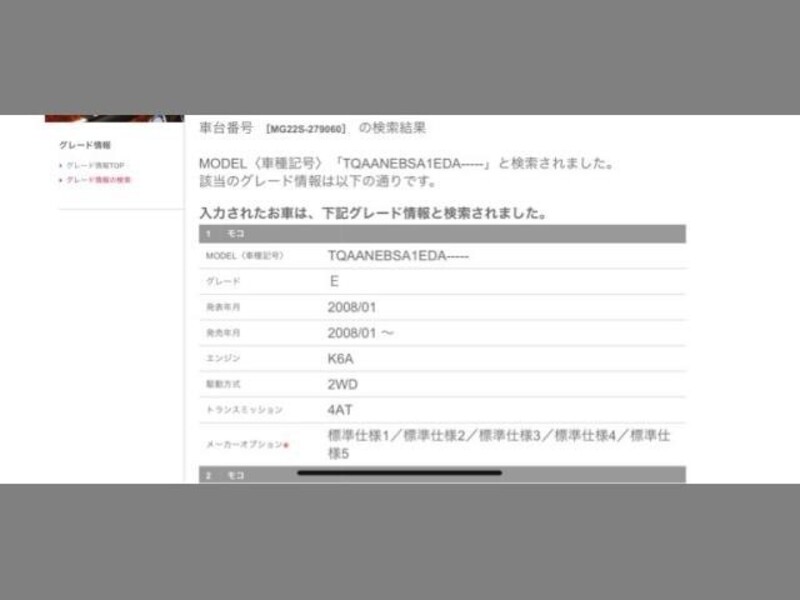The height and width of the screenshot is (600, 800).
Task: Click the グレード情報 sidebar heading
Action: point(85,145)
